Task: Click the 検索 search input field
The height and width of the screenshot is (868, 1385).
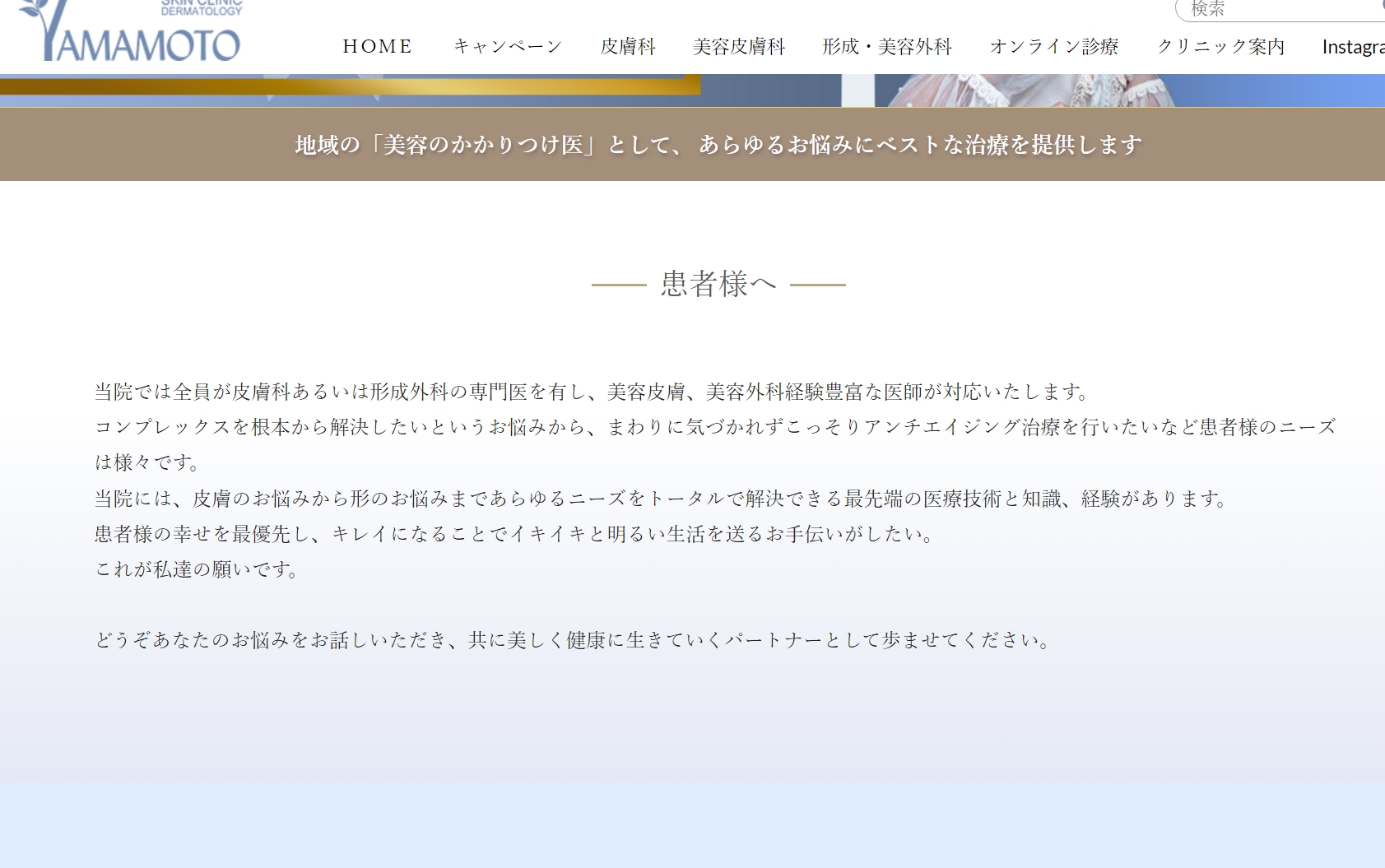Action: click(1280, 10)
